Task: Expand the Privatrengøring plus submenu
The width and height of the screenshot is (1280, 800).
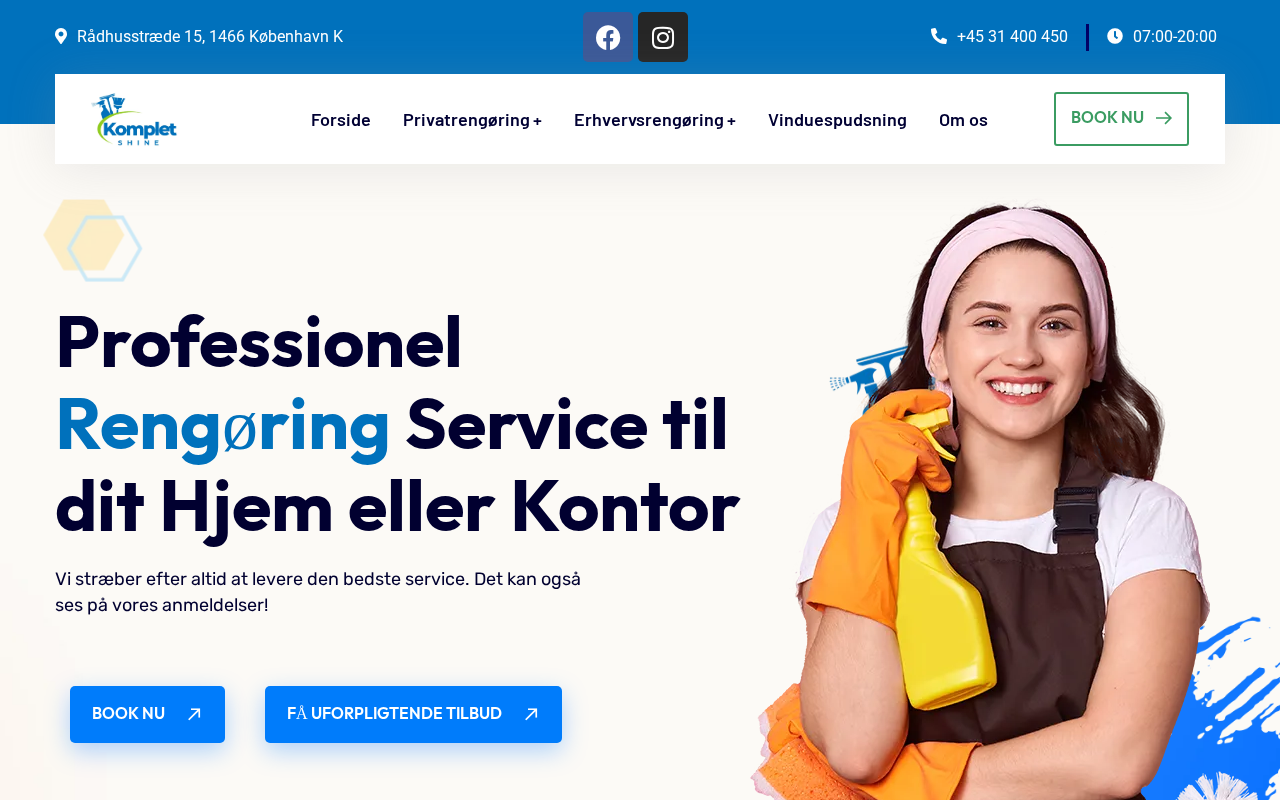Action: point(537,121)
